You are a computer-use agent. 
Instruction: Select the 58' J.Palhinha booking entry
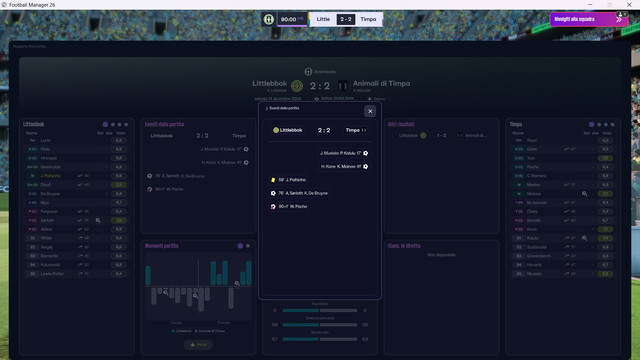289,180
